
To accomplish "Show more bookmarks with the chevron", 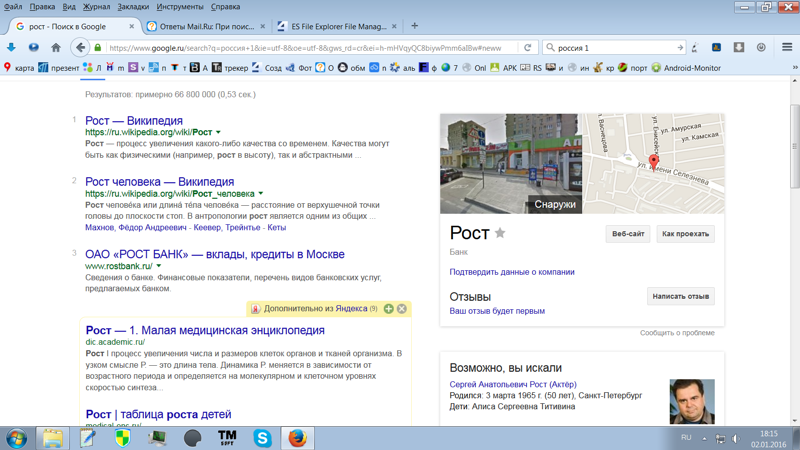I will tap(794, 68).
